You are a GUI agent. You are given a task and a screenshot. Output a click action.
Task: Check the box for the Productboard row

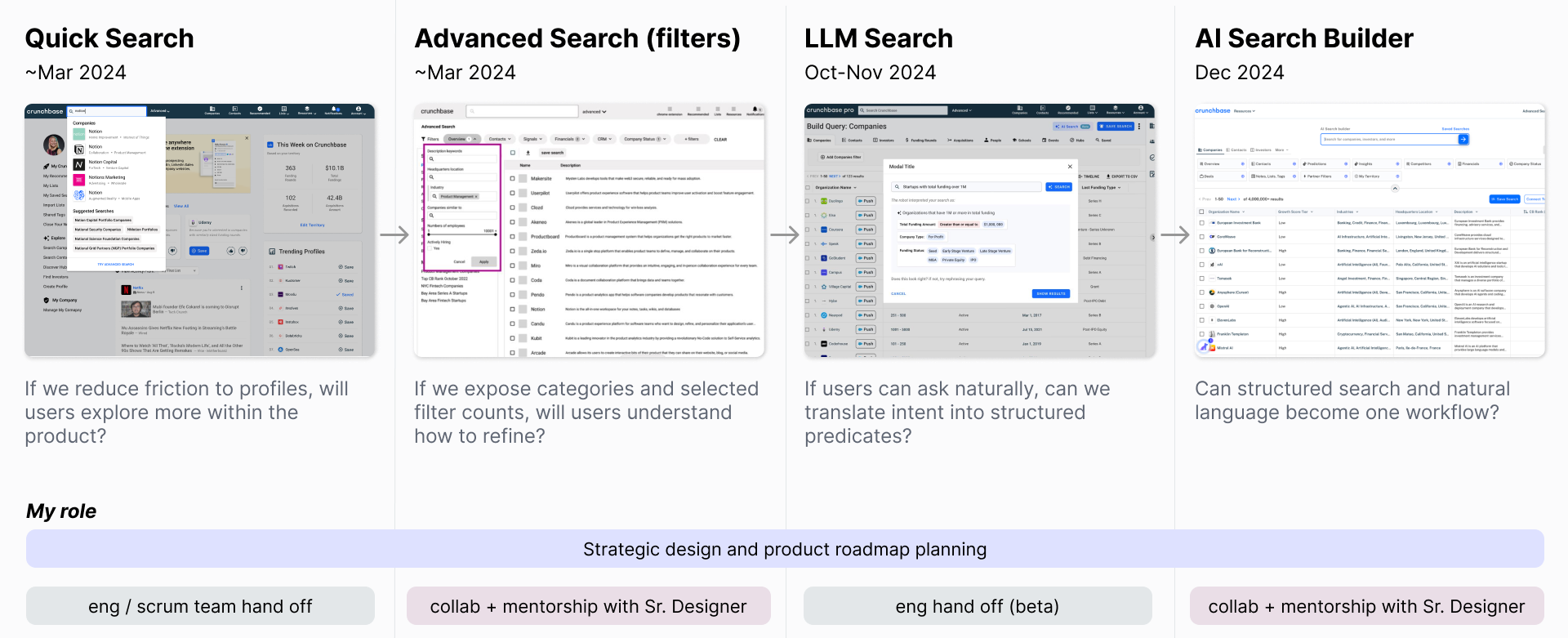tap(512, 237)
